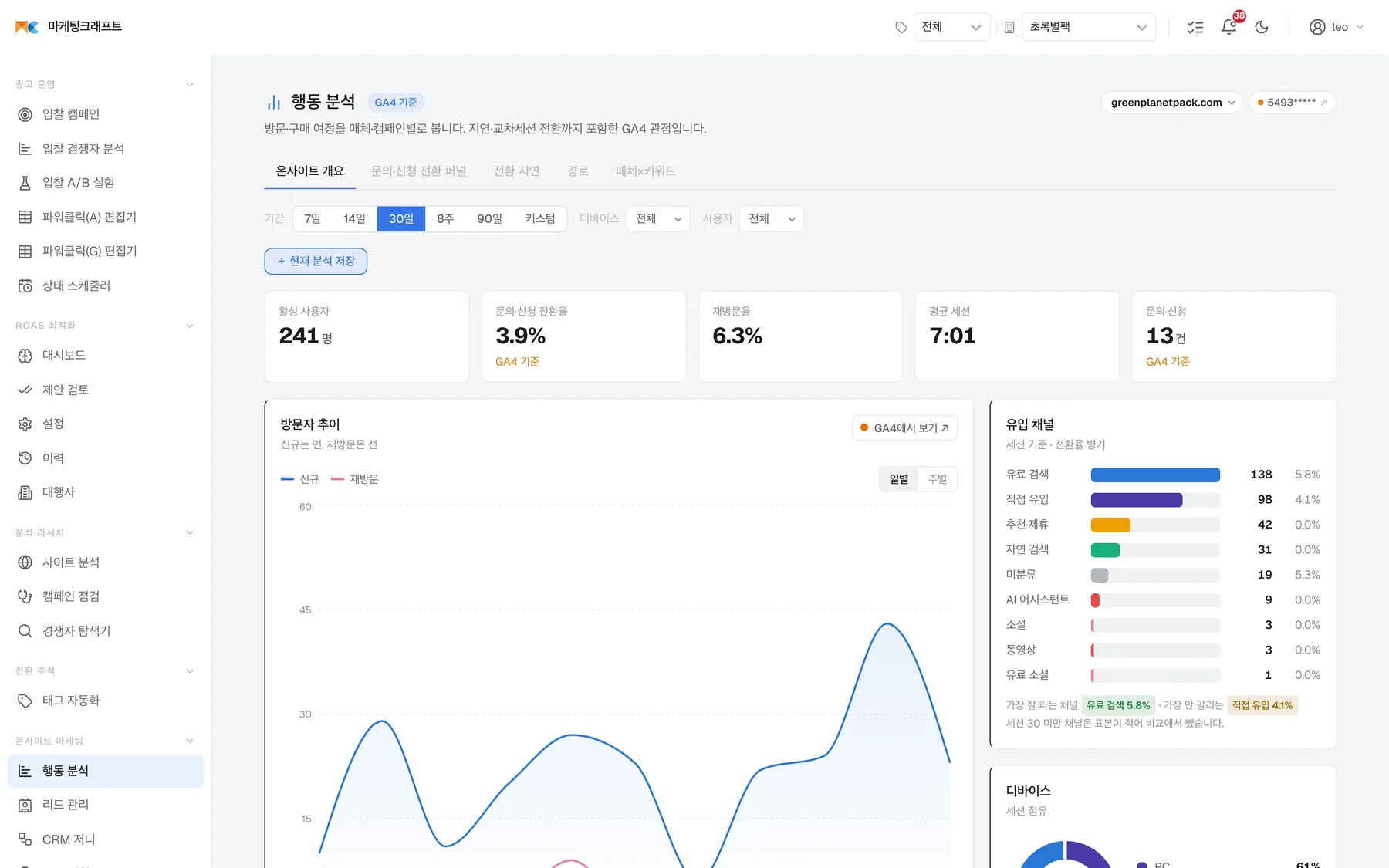
Task: Click the 재방문율 6.3% card
Action: [x=800, y=336]
